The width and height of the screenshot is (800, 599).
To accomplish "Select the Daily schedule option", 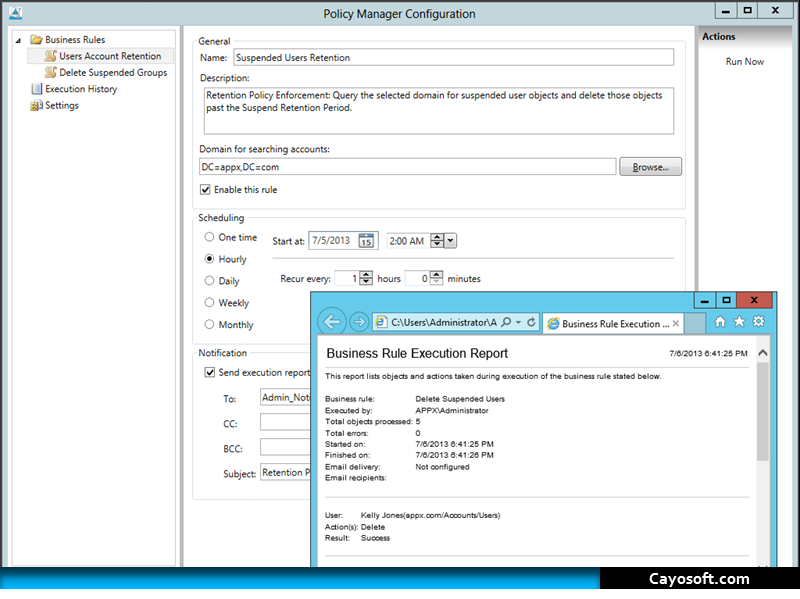I will pyautogui.click(x=209, y=281).
